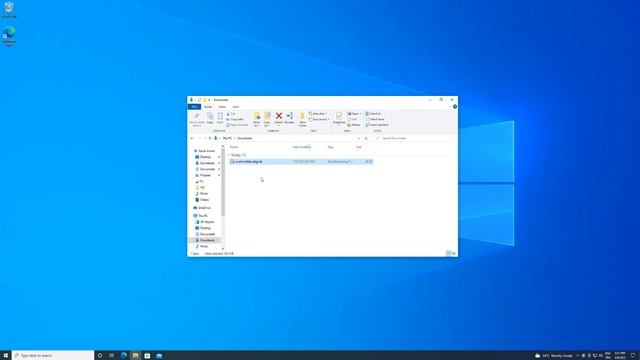Select This PC in the navigation pane
This screenshot has width=640, height=360.
[201, 216]
